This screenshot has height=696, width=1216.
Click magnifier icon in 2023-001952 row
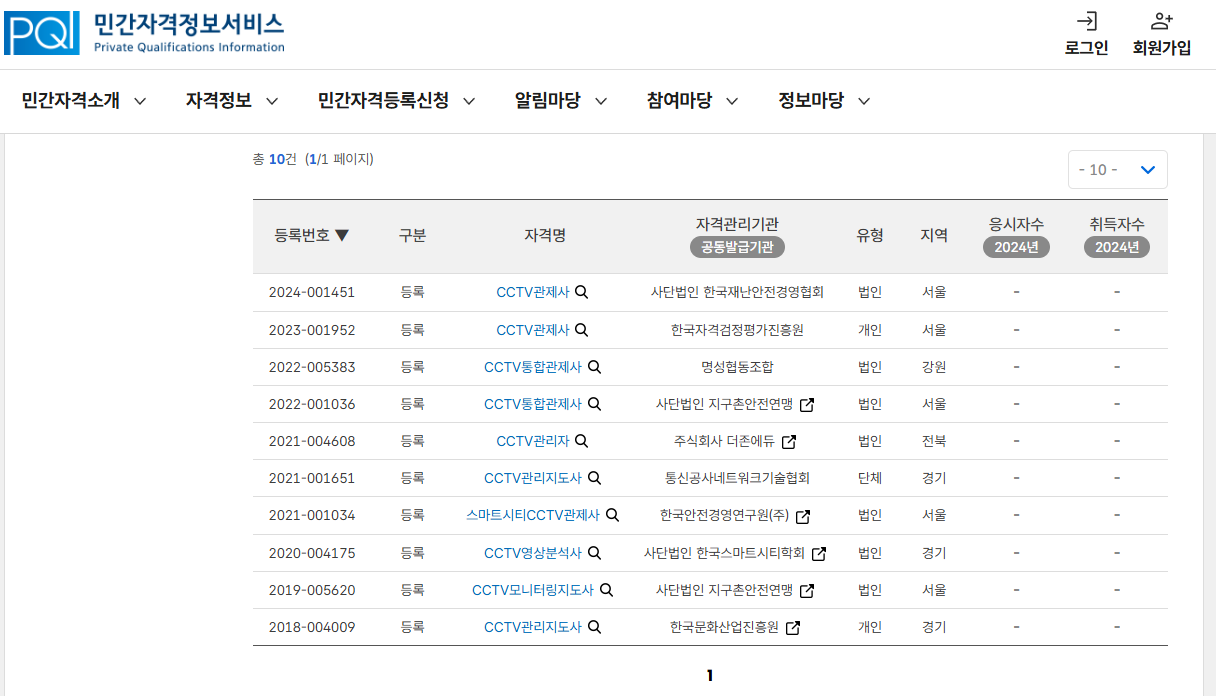click(581, 329)
